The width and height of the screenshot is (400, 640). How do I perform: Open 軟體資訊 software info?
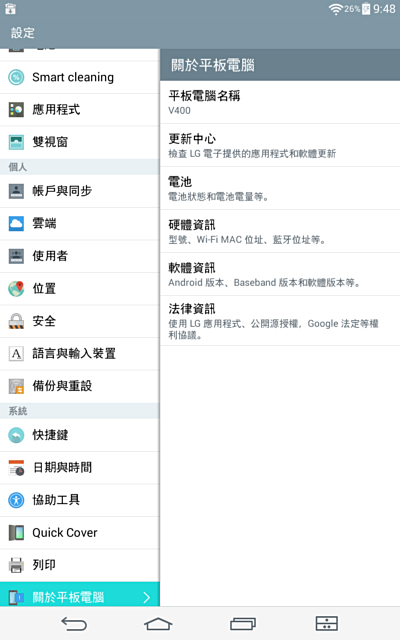tap(280, 274)
